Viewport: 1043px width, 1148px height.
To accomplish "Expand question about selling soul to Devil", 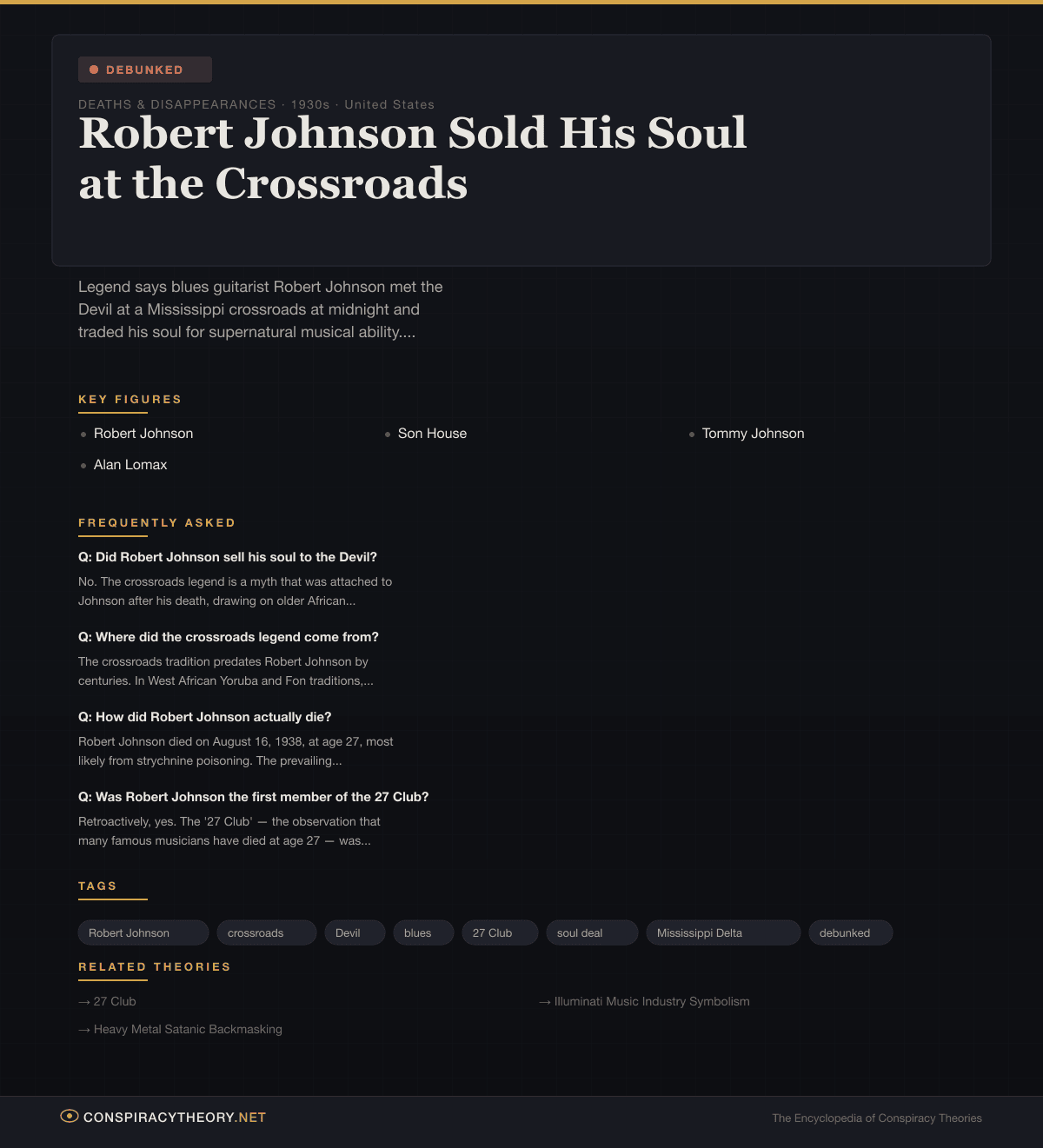I will (228, 557).
